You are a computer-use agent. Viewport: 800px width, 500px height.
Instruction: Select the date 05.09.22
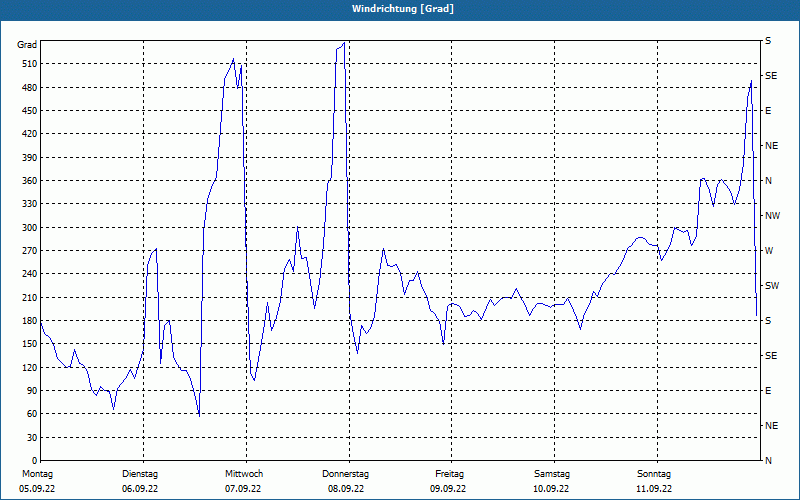coord(37,489)
